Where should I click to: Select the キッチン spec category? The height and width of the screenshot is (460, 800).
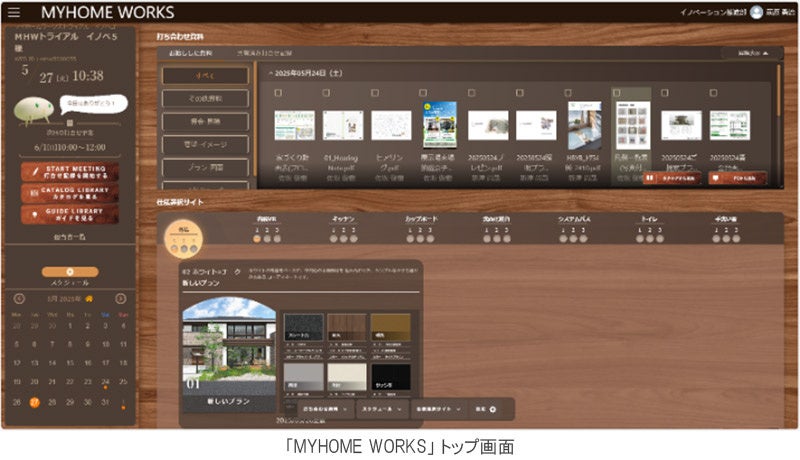(343, 219)
